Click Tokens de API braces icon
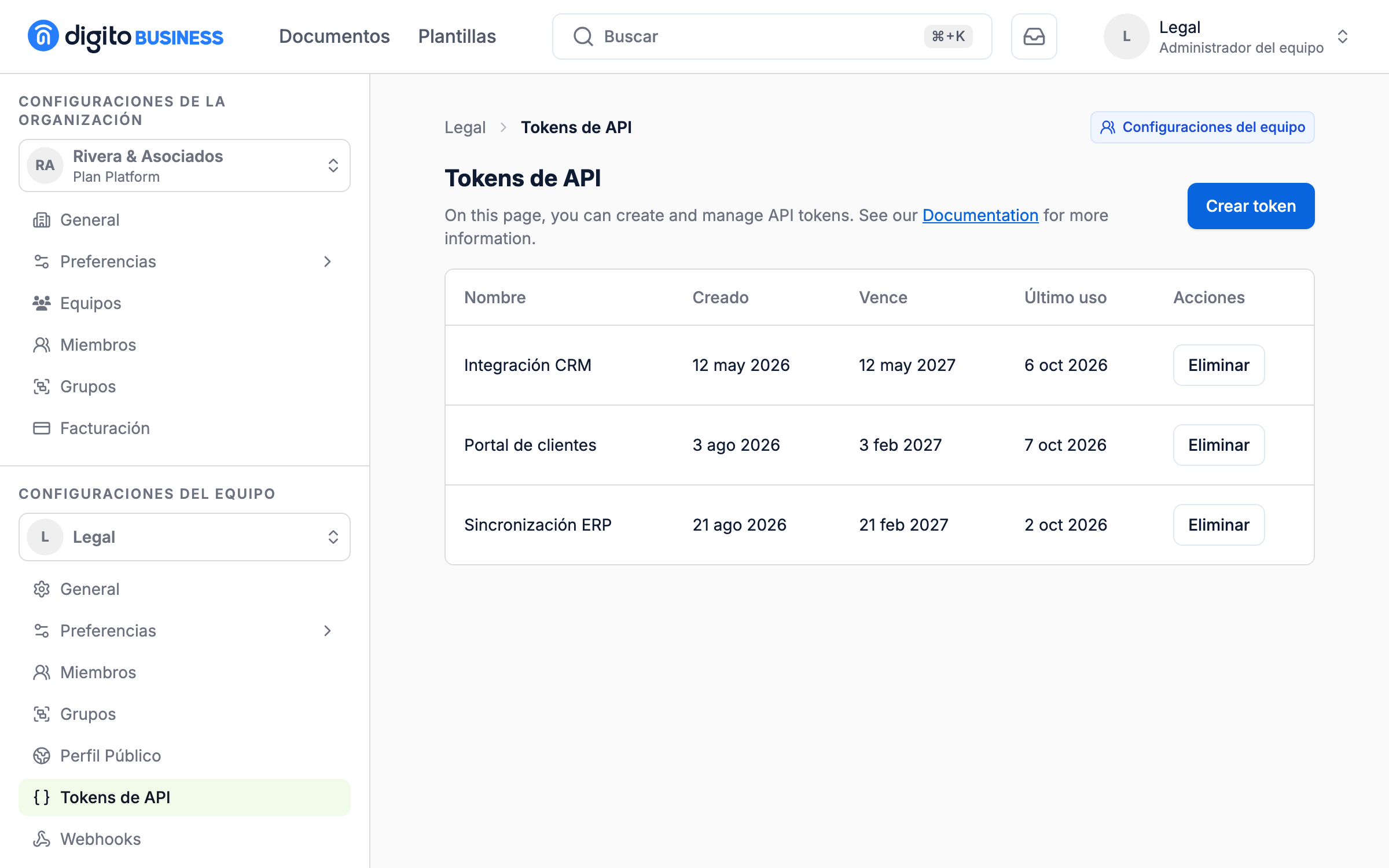 [x=42, y=797]
